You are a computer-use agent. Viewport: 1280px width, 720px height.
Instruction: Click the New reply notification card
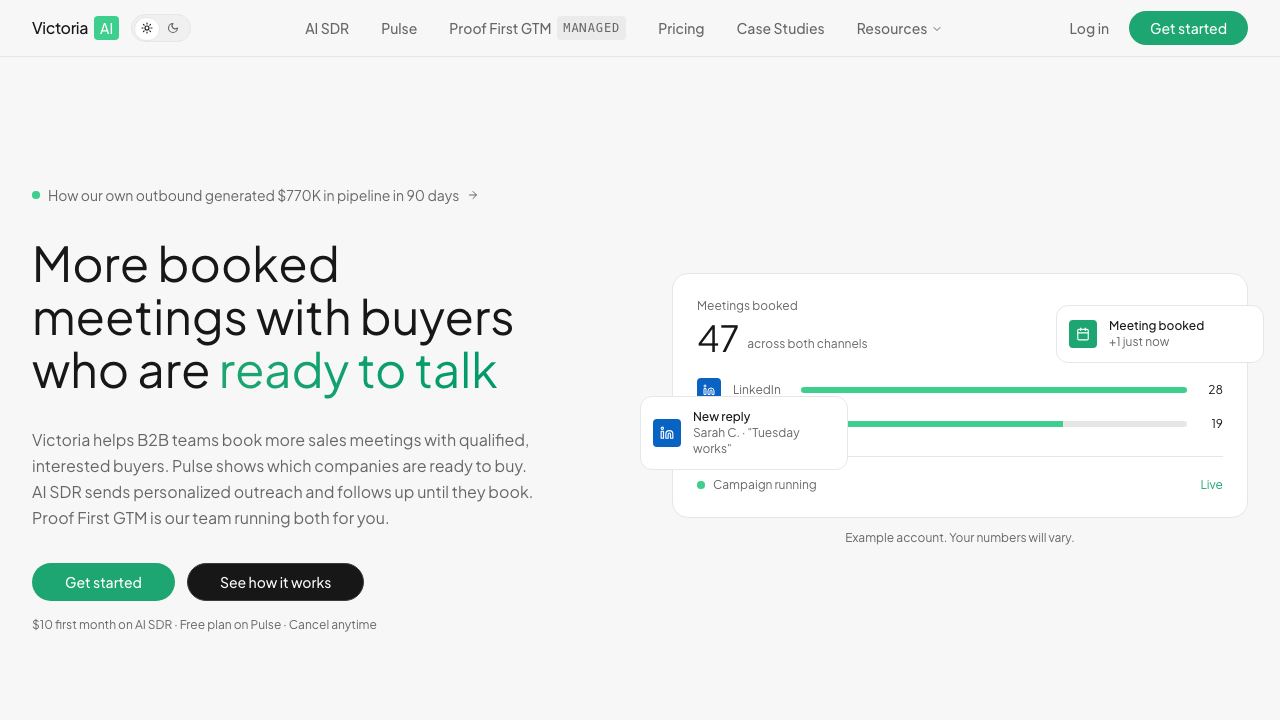(x=744, y=433)
